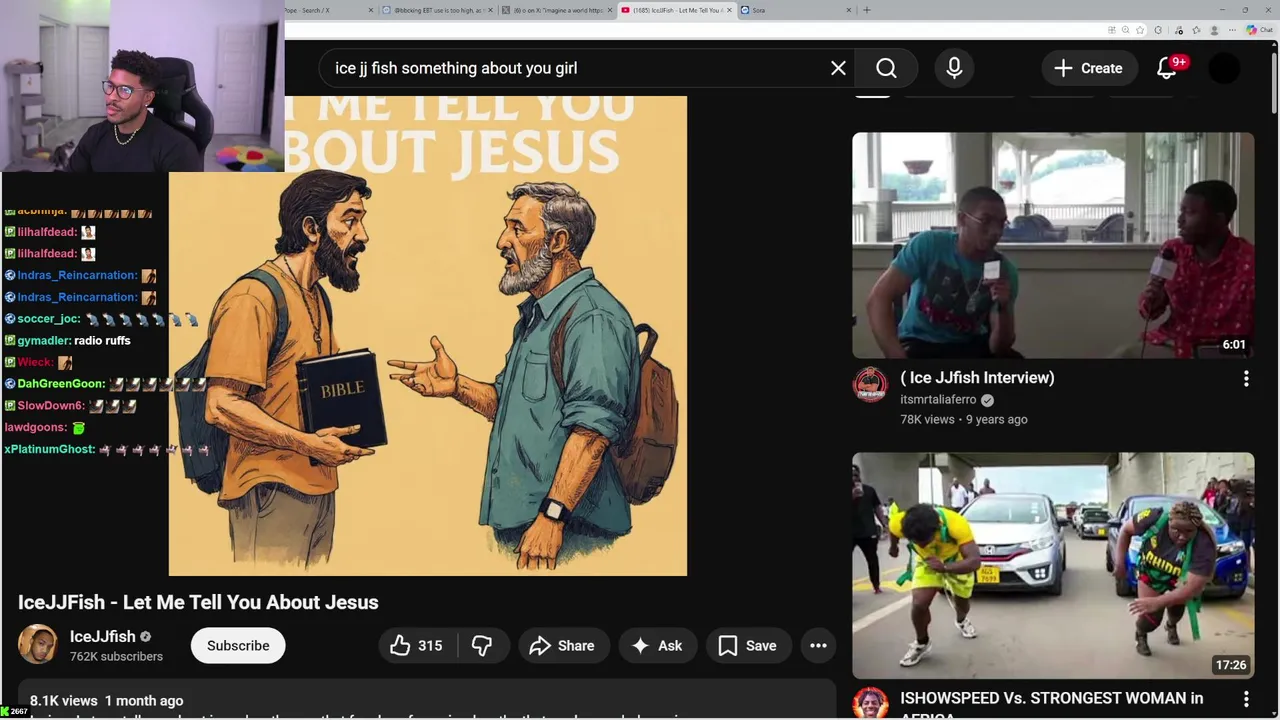This screenshot has height=720, width=1280.
Task: Open the notifications bell
Action: click(1167, 68)
